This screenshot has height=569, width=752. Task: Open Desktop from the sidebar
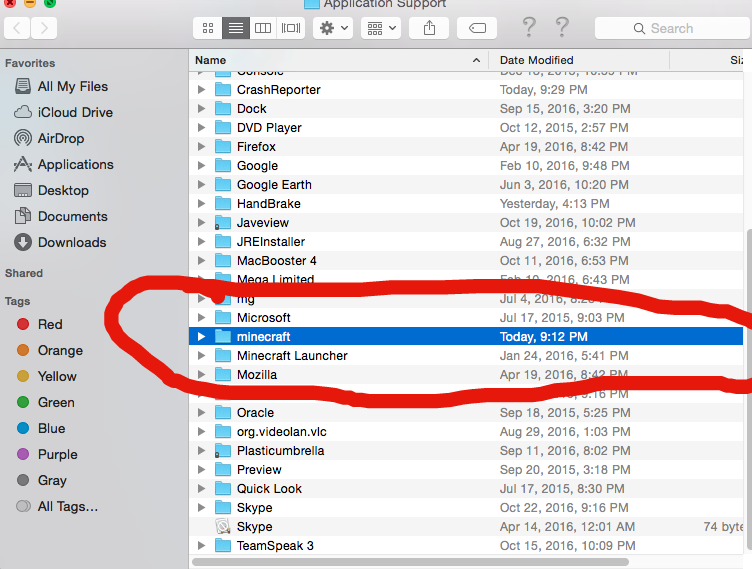[51, 190]
